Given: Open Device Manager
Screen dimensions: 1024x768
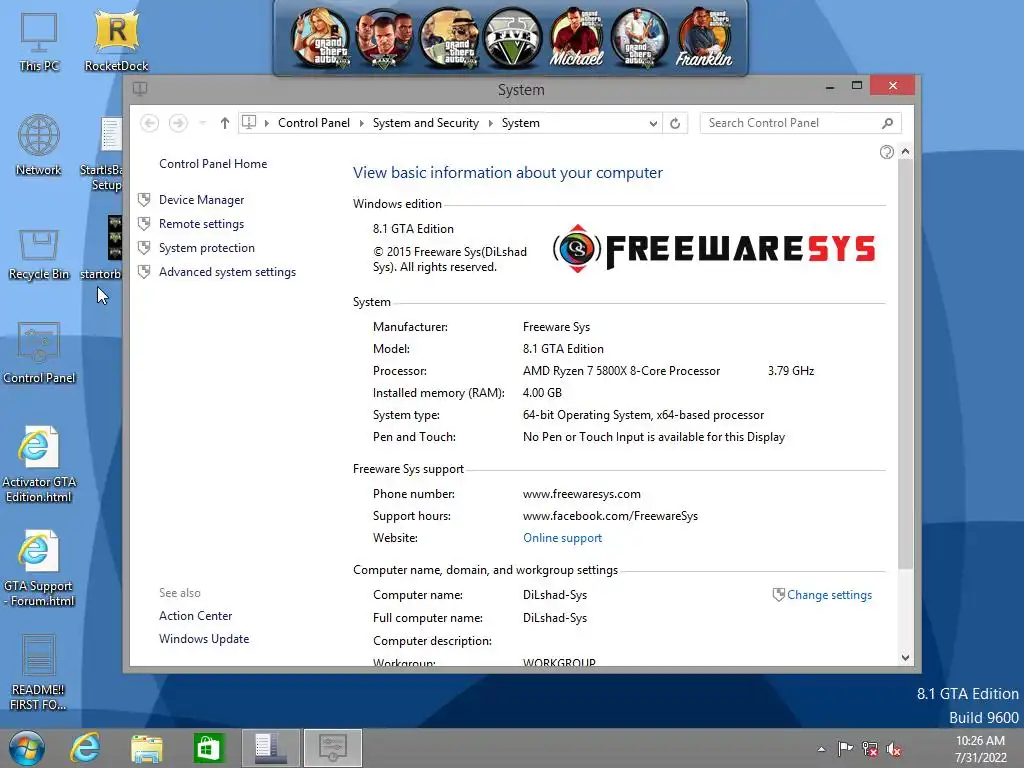Looking at the screenshot, I should tap(201, 200).
